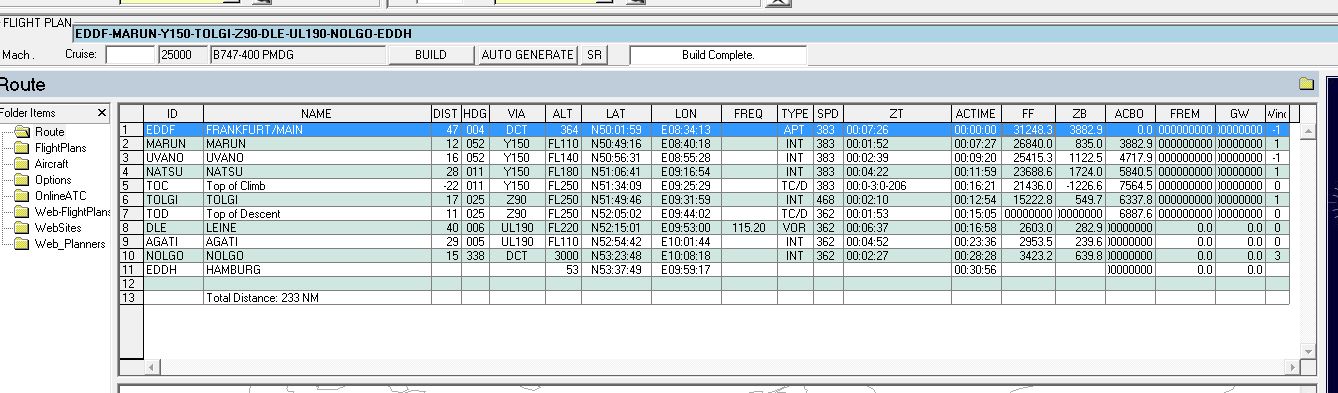Click the yellow folder icon beside Route header
The height and width of the screenshot is (393, 1338).
coord(1305,84)
